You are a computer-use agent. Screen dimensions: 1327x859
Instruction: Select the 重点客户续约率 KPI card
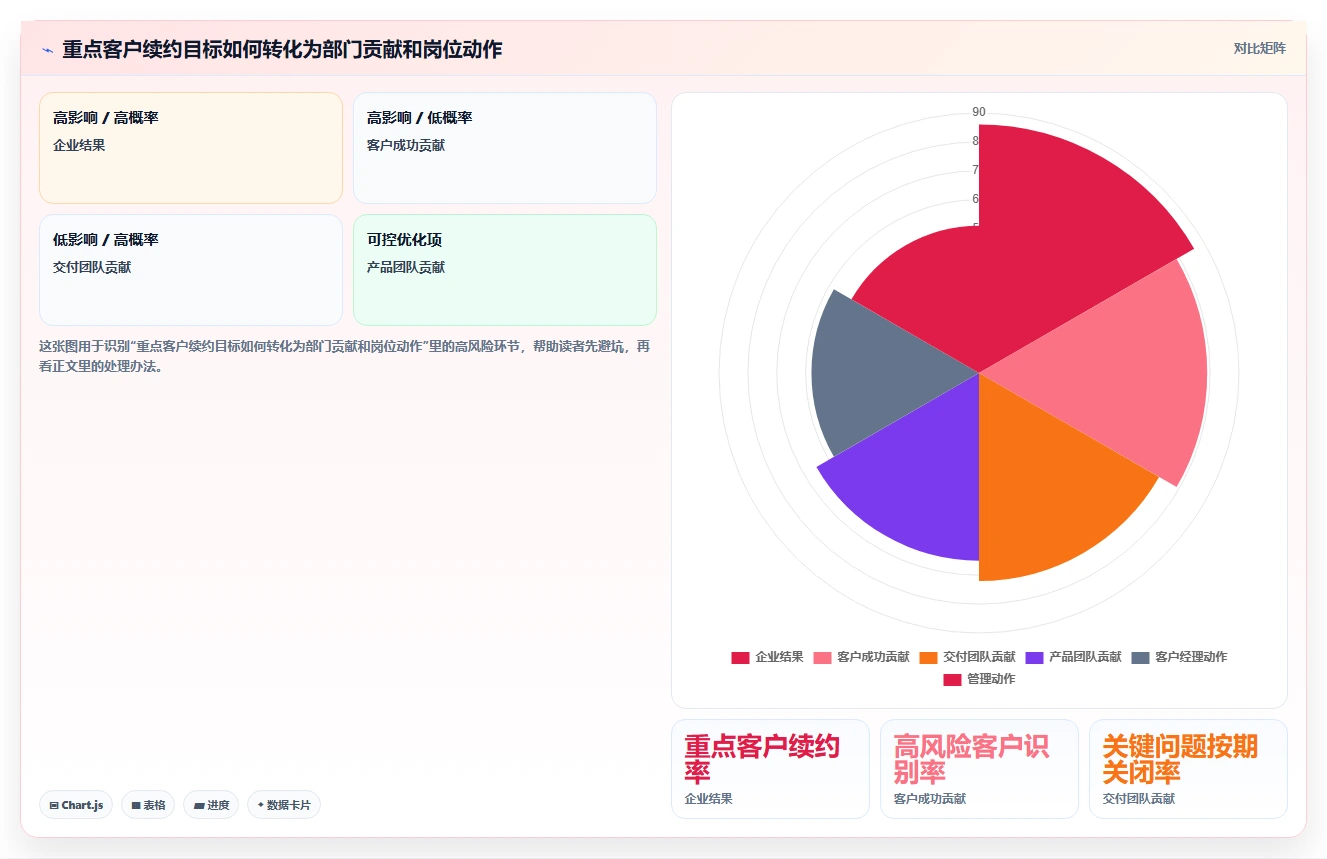click(x=771, y=769)
